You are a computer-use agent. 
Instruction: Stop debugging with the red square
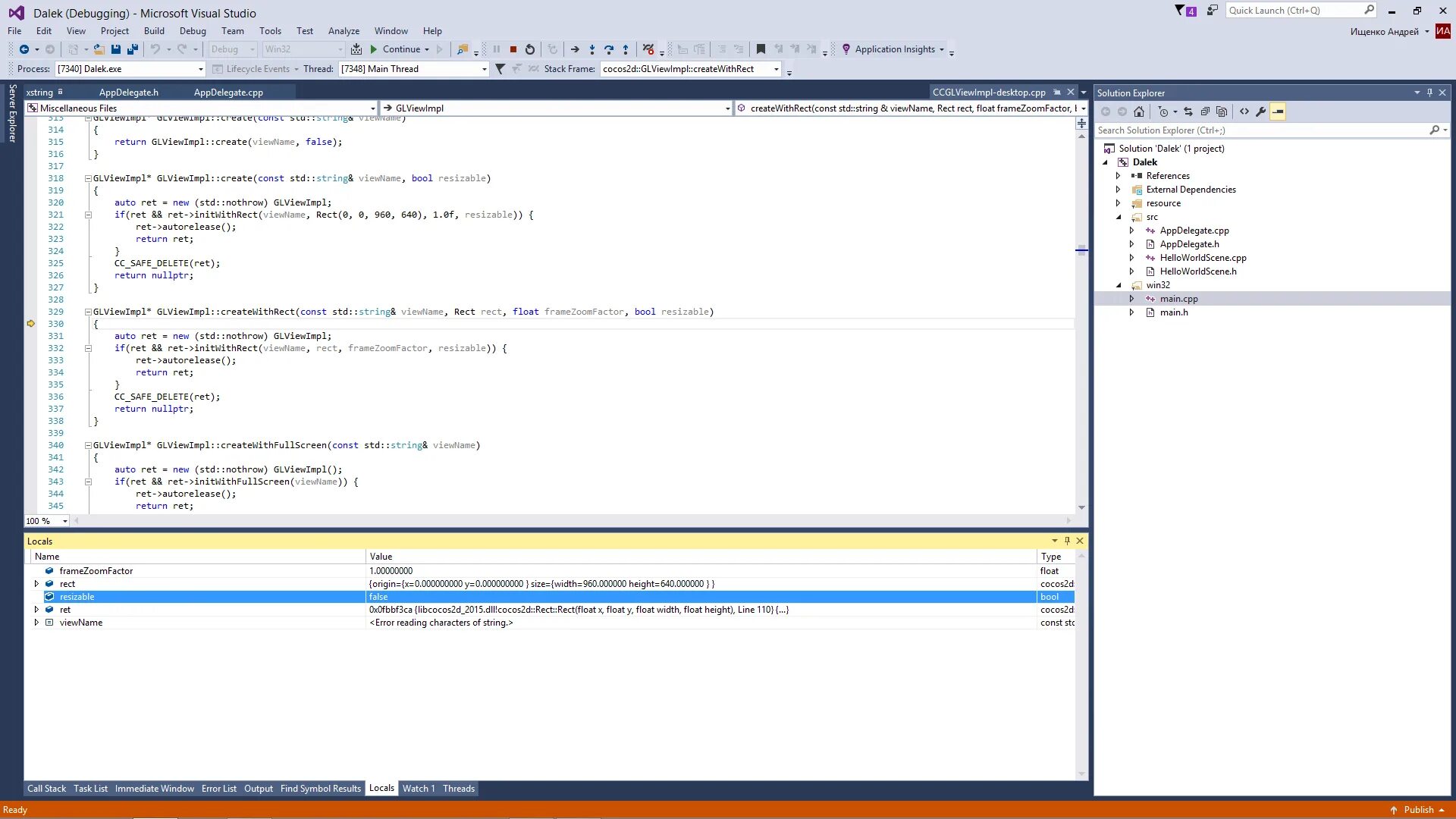coord(513,49)
